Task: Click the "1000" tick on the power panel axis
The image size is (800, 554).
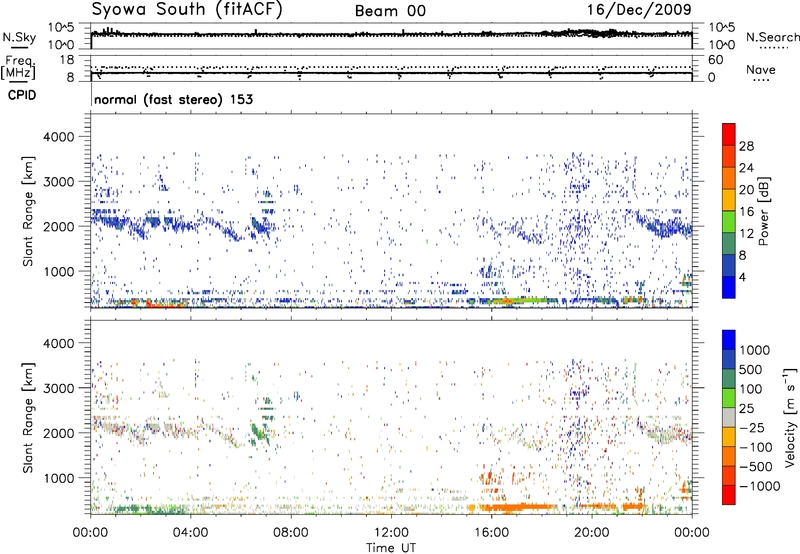Action: pos(58,271)
